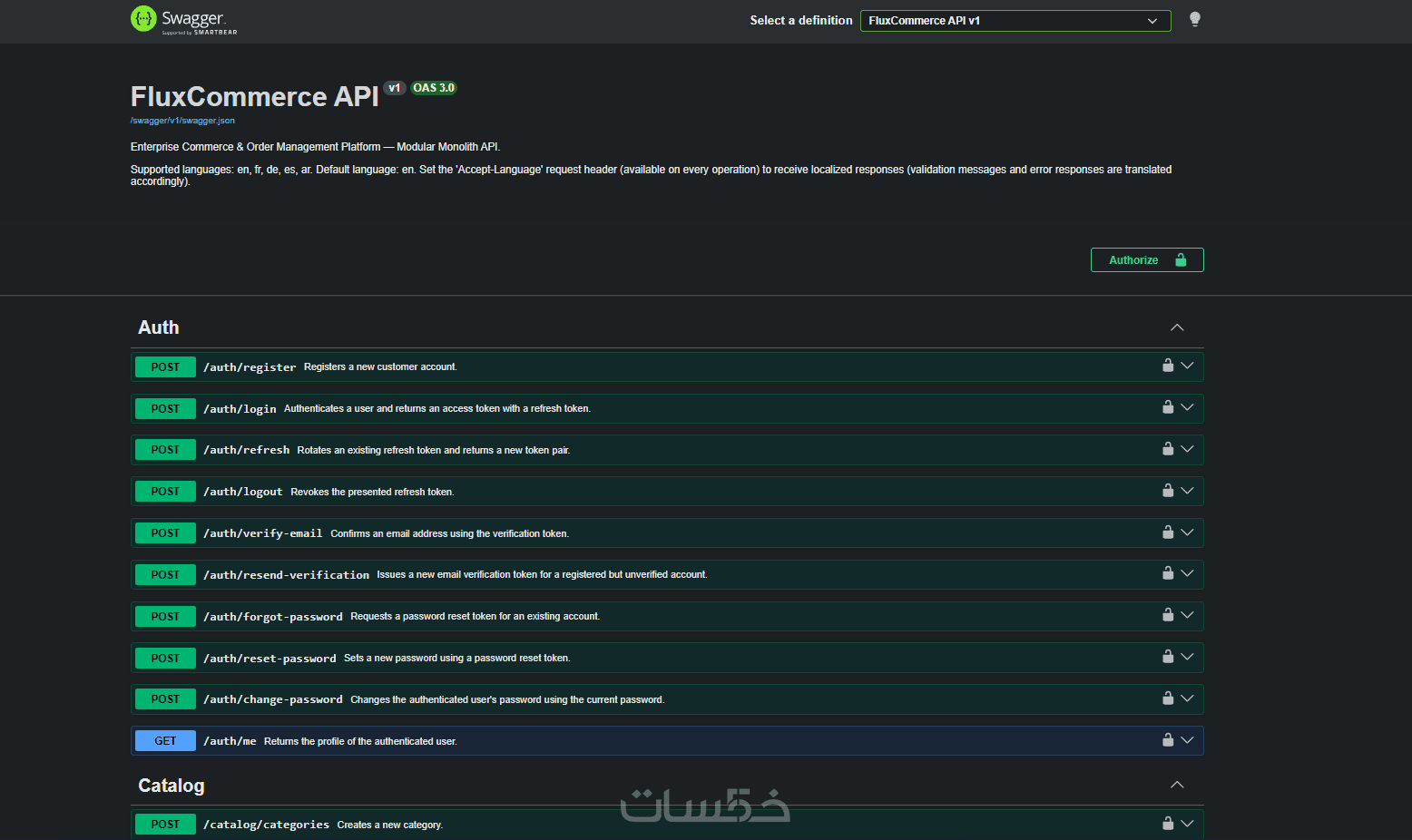Image resolution: width=1412 pixels, height=840 pixels.
Task: Click the 'Select a definition' label
Action: (x=801, y=20)
